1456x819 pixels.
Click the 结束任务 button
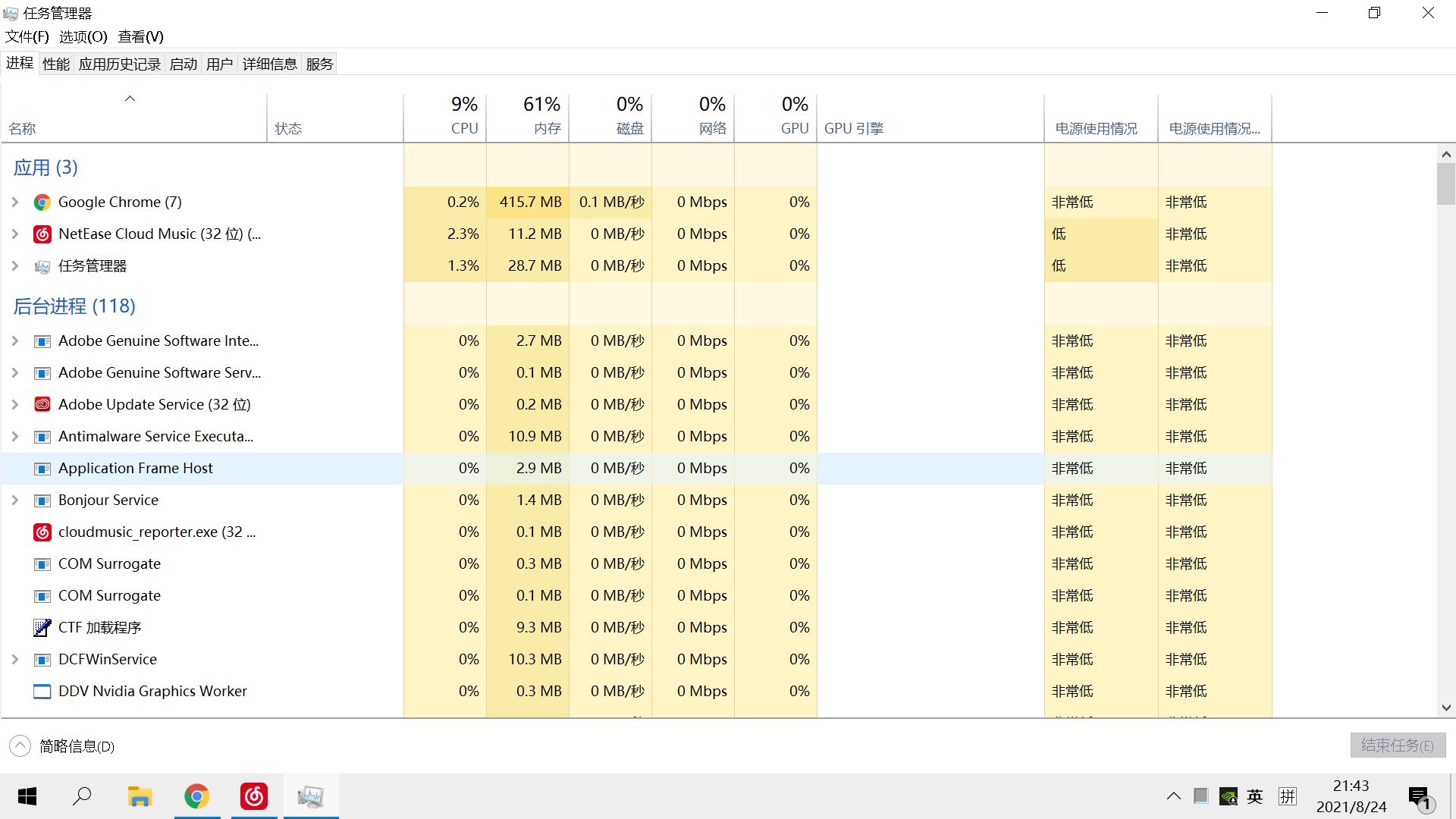(1397, 745)
